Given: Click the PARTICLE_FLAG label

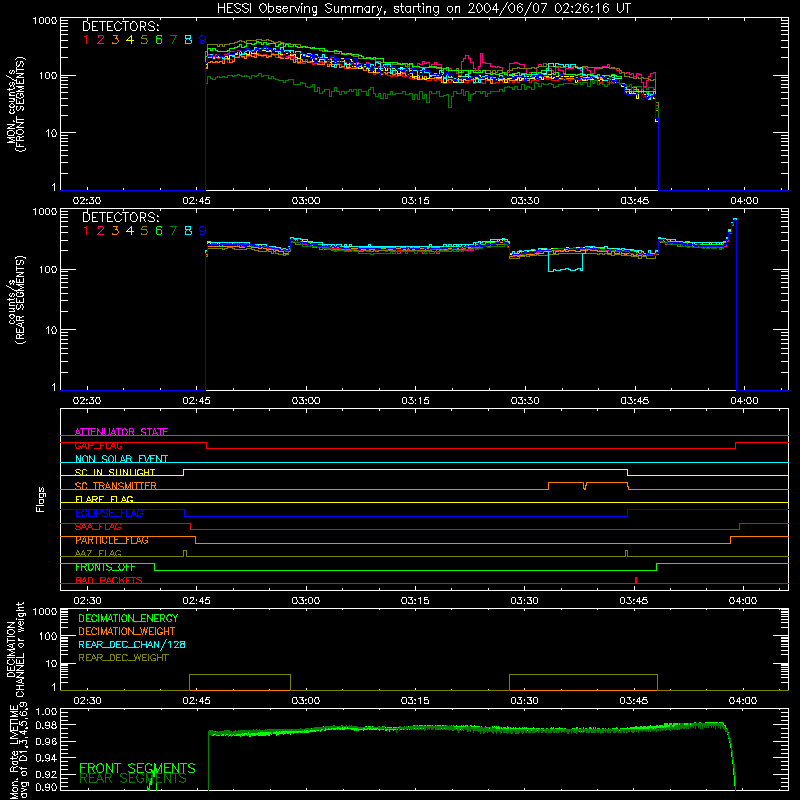Looking at the screenshot, I should 112,540.
